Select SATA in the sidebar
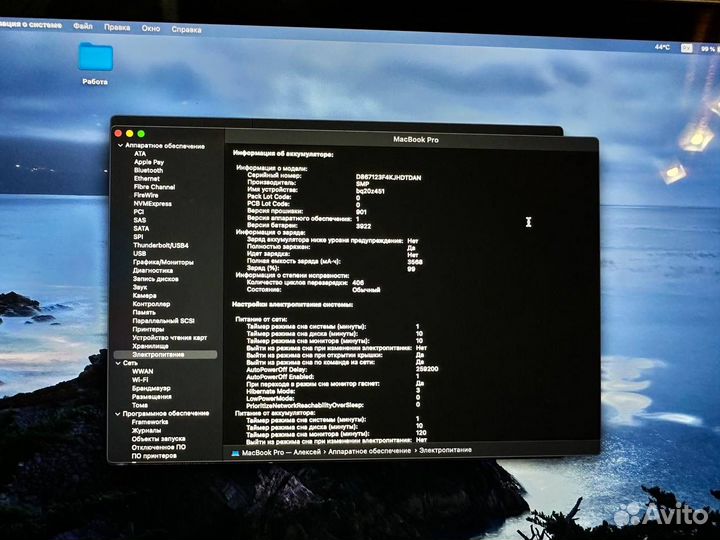Viewport: 720px width, 540px height. 141,228
